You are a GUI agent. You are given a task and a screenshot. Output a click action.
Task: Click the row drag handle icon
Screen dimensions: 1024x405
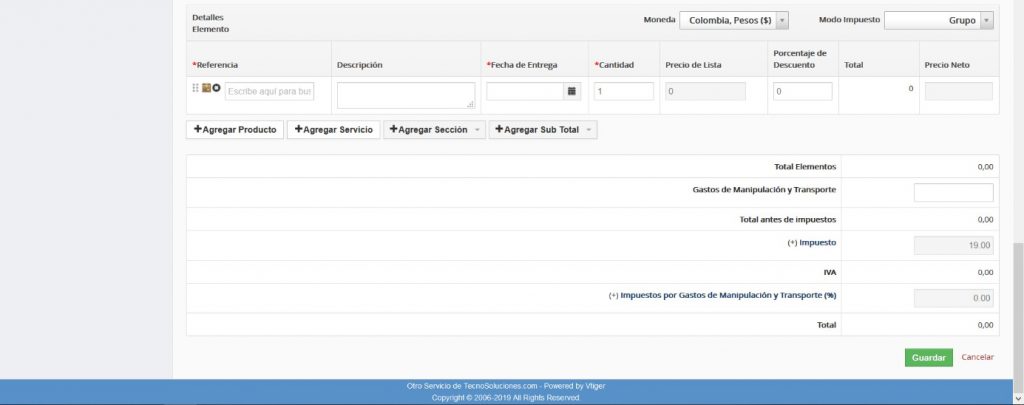pyautogui.click(x=196, y=88)
